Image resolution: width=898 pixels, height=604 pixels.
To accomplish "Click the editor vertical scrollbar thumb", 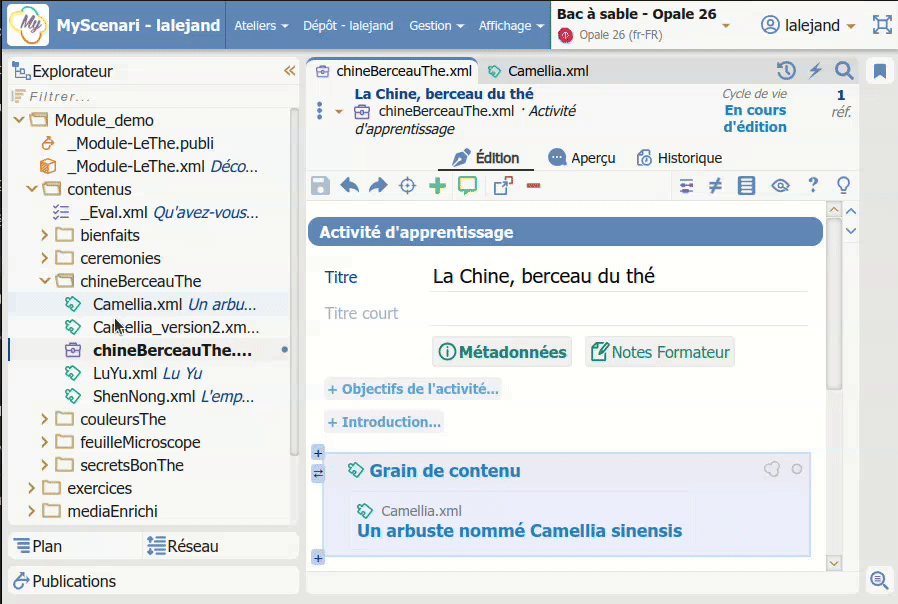I will click(834, 303).
